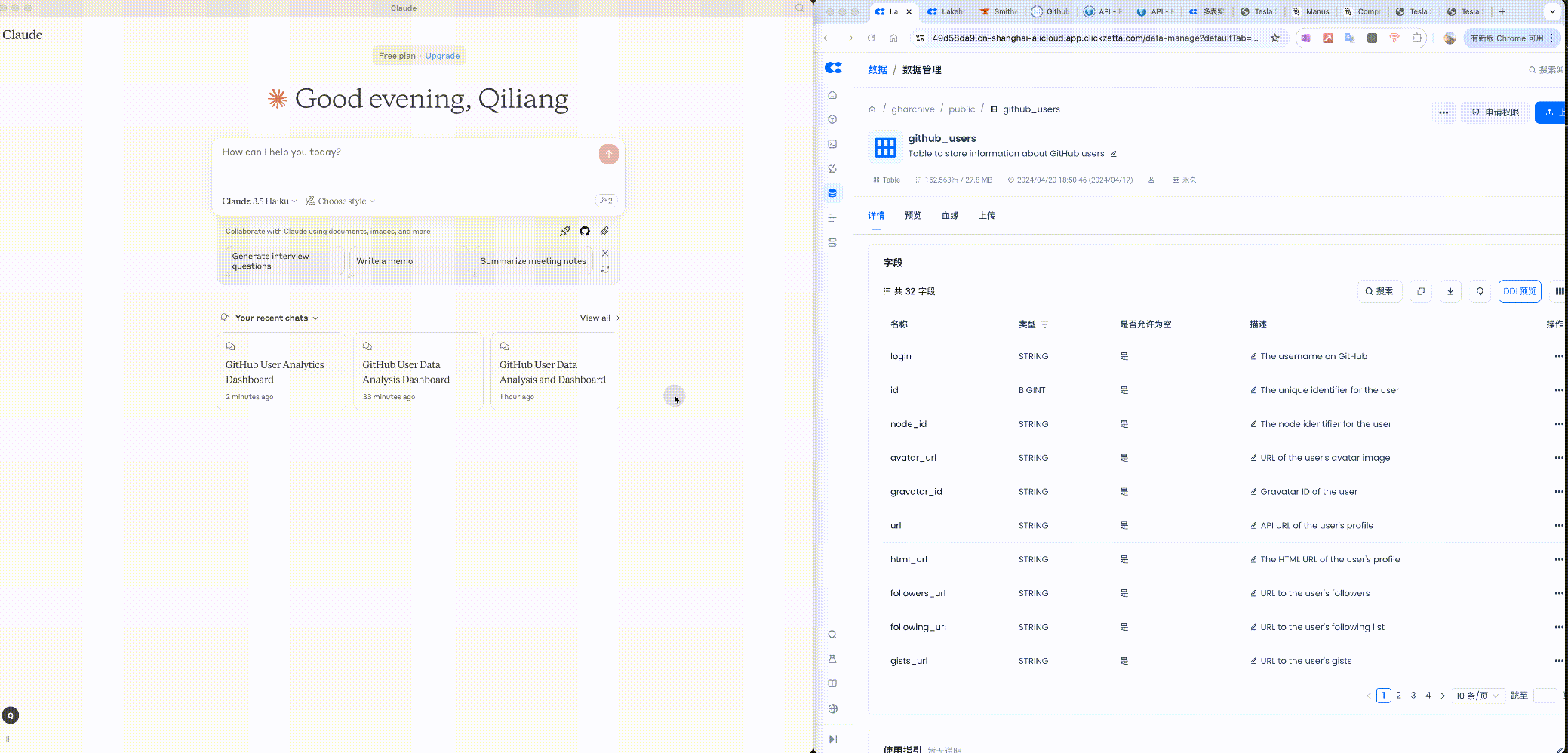Click 数据 breadcrumb in header
The image size is (1568, 753).
point(878,69)
